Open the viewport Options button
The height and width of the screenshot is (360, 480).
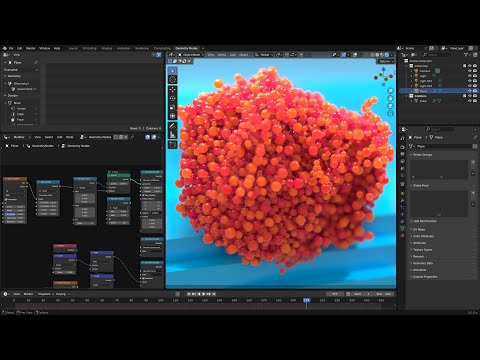click(385, 61)
